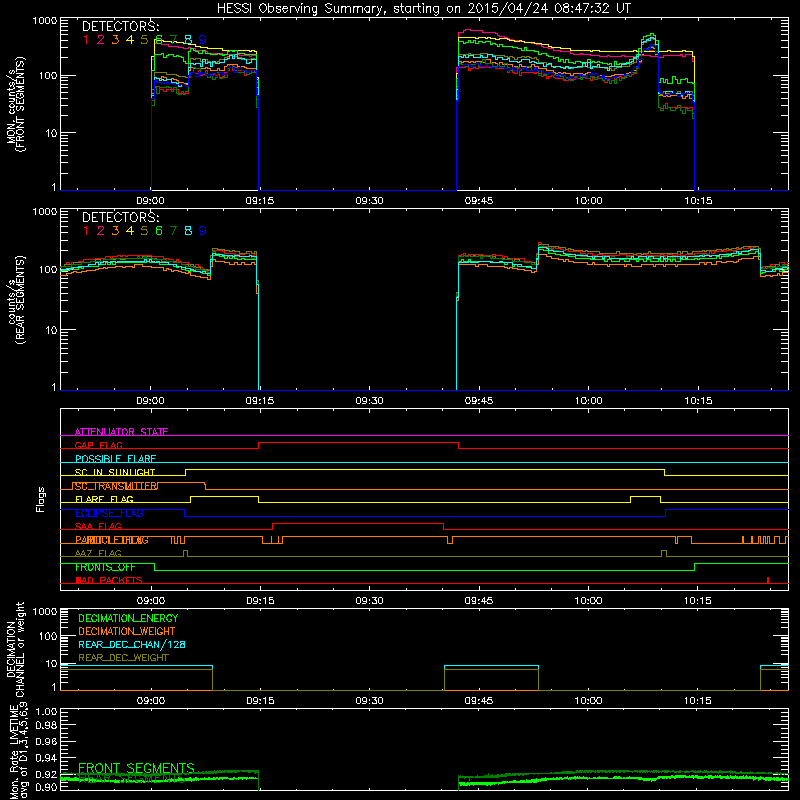The image size is (800, 800).
Task: Select red detector 1 in front segments legend
Action: 86,40
